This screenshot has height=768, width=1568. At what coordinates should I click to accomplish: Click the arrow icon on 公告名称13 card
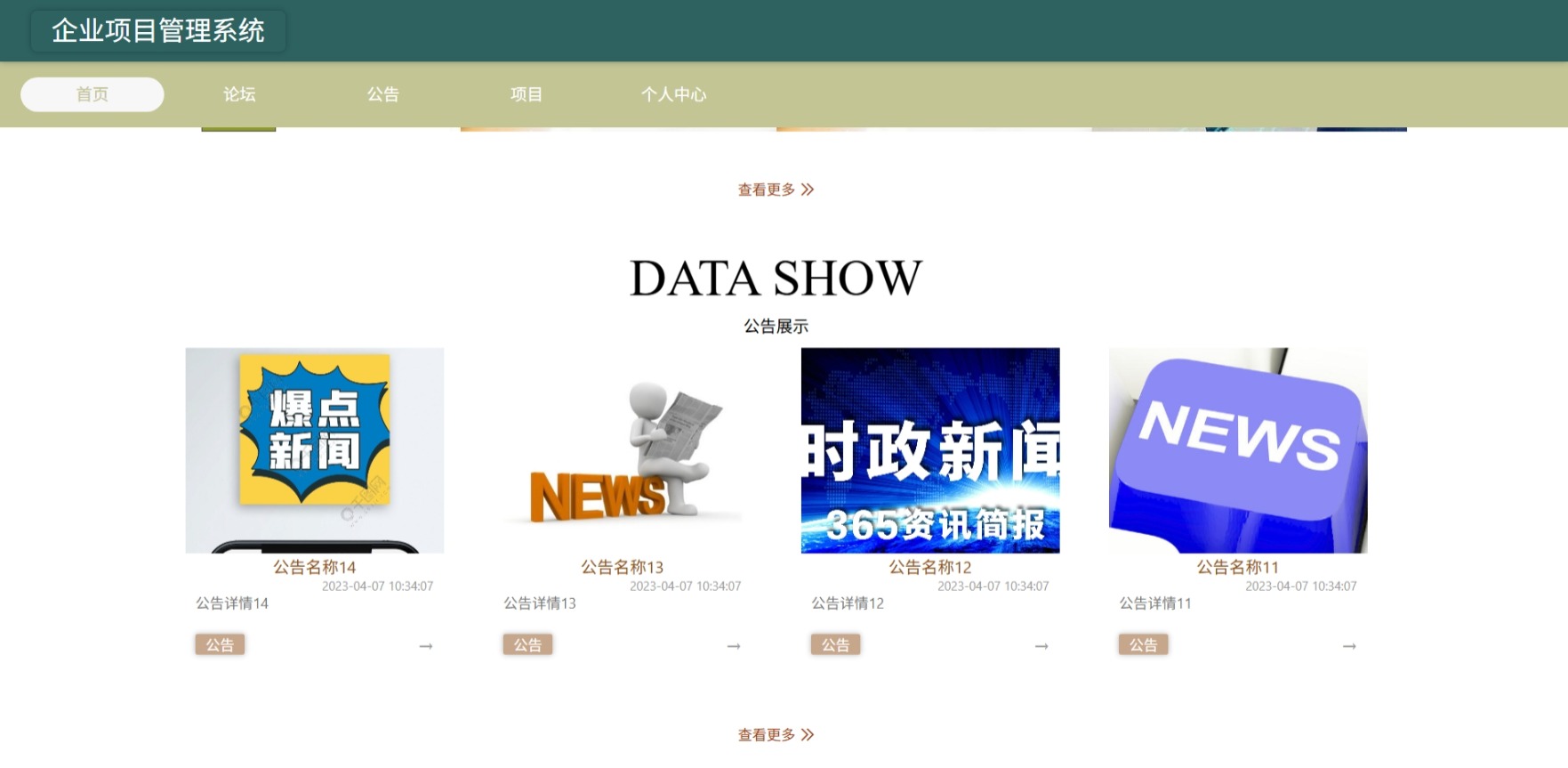tap(734, 646)
